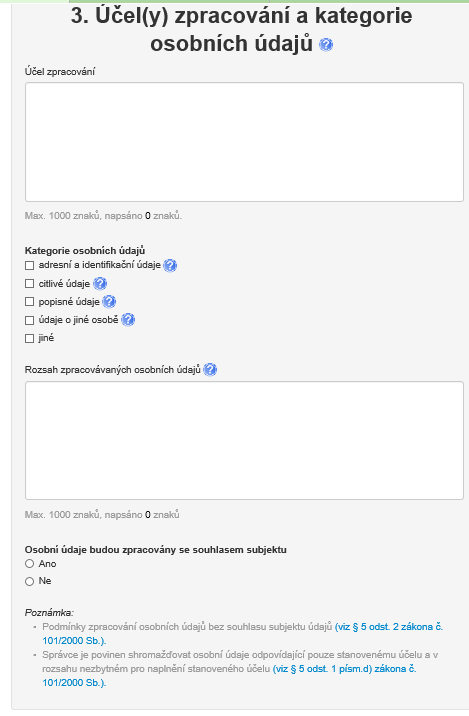Click help icon beside Rozsah zpracovávaných osobních údajů

tap(210, 369)
